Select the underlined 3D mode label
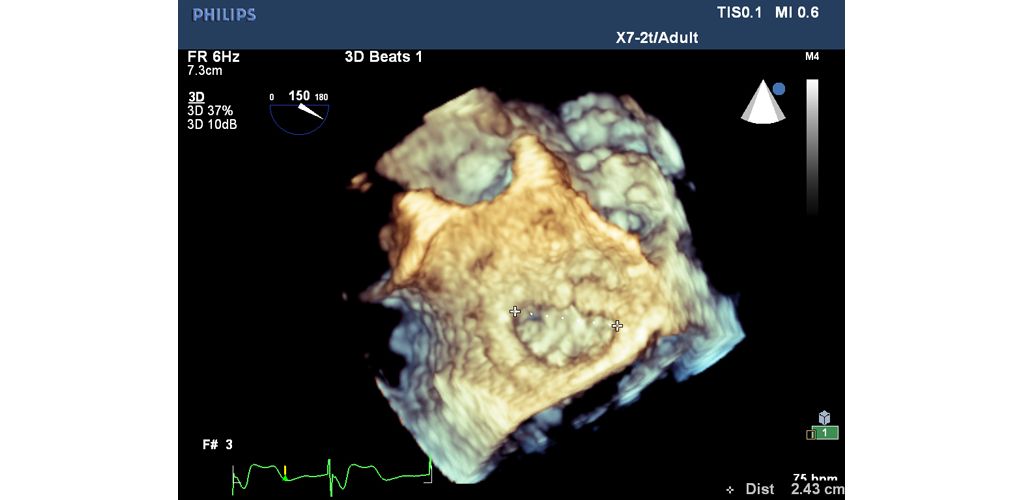 pyautogui.click(x=196, y=97)
